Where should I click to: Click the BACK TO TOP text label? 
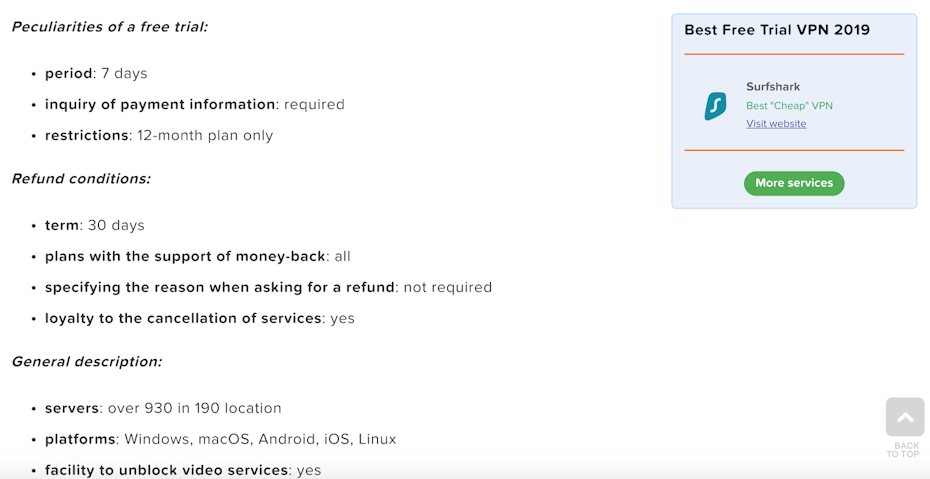[x=906, y=450]
